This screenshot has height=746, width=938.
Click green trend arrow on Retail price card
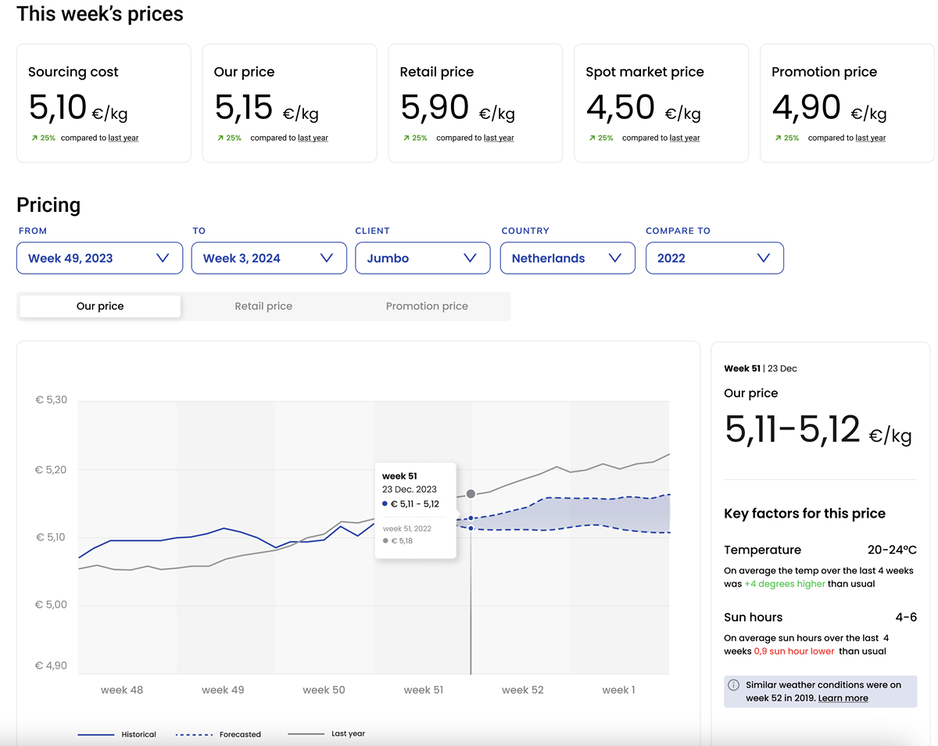pos(405,138)
